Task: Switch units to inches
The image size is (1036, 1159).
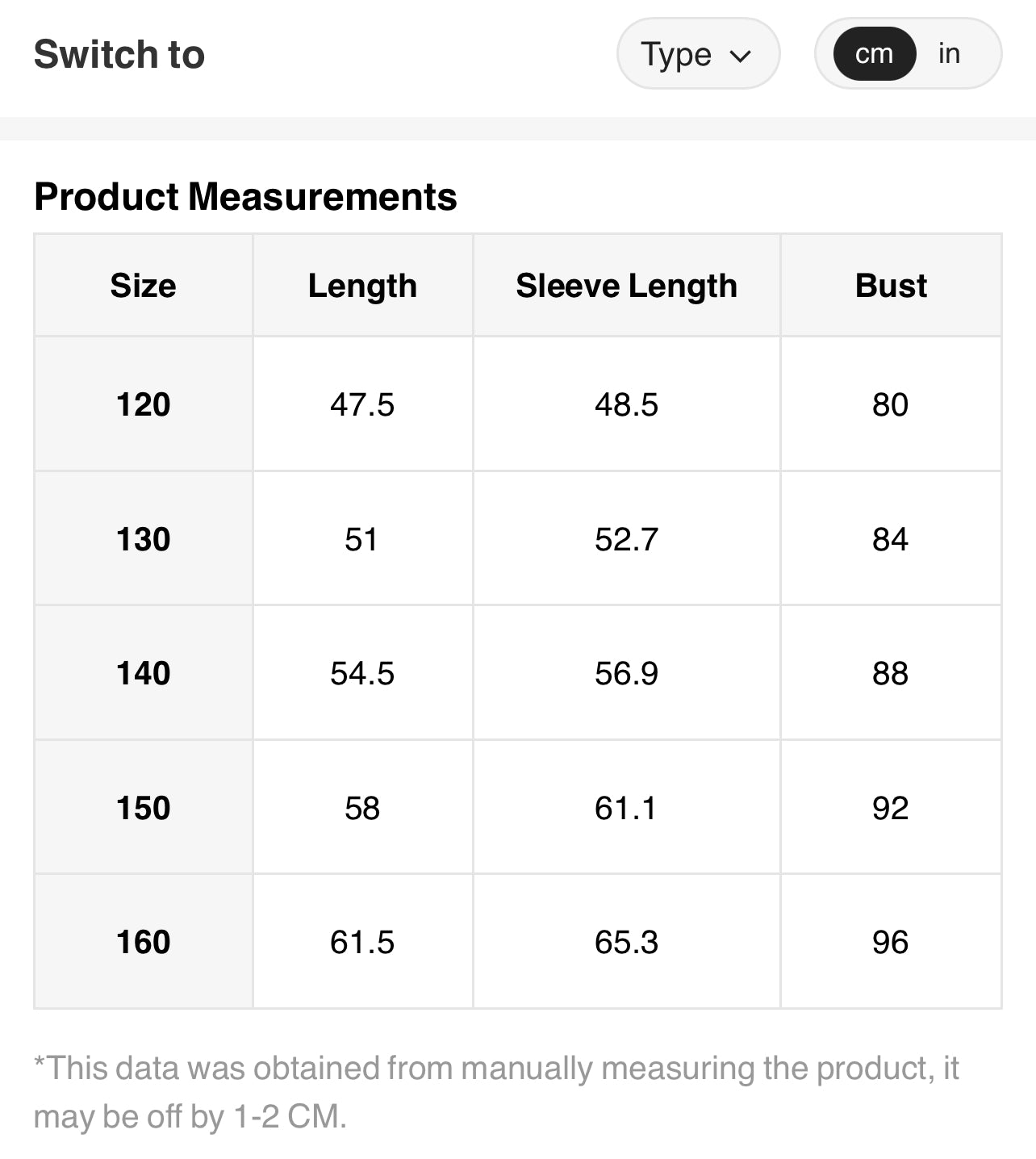Action: click(949, 54)
